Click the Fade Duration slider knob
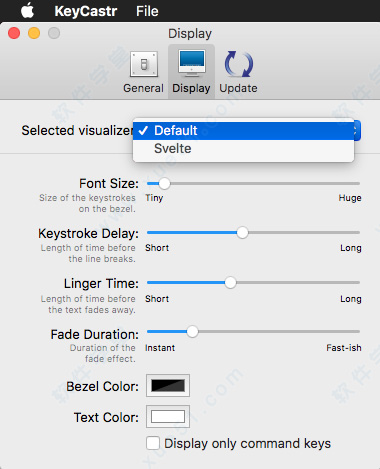380x469 pixels. point(192,332)
